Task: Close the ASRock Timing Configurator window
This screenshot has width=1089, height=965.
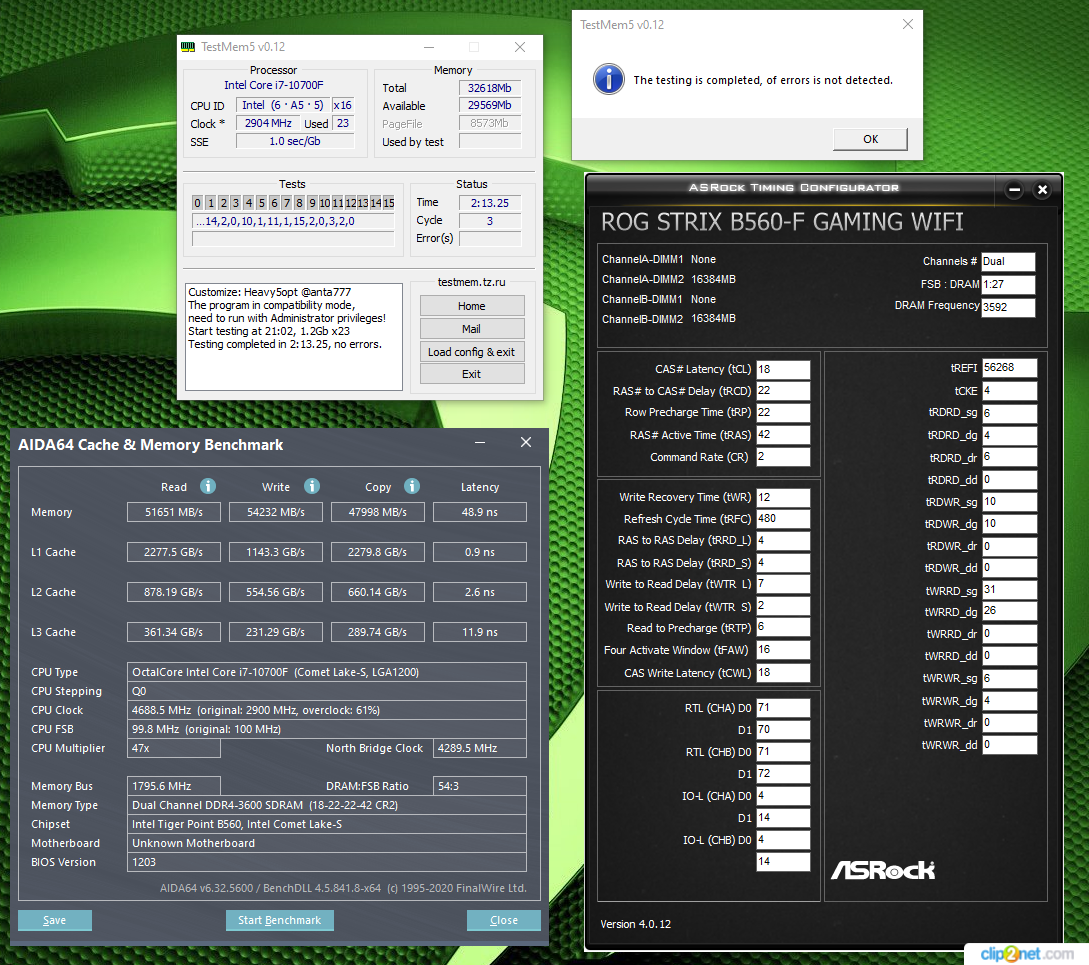Action: [x=1042, y=189]
